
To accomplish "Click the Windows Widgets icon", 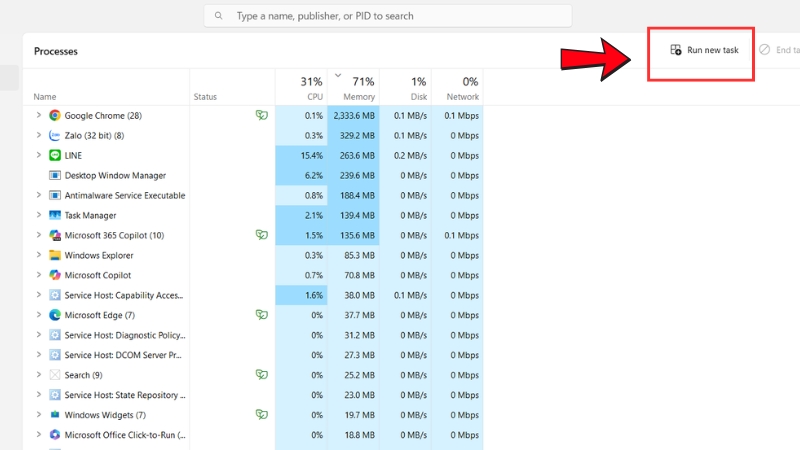I will pos(55,415).
